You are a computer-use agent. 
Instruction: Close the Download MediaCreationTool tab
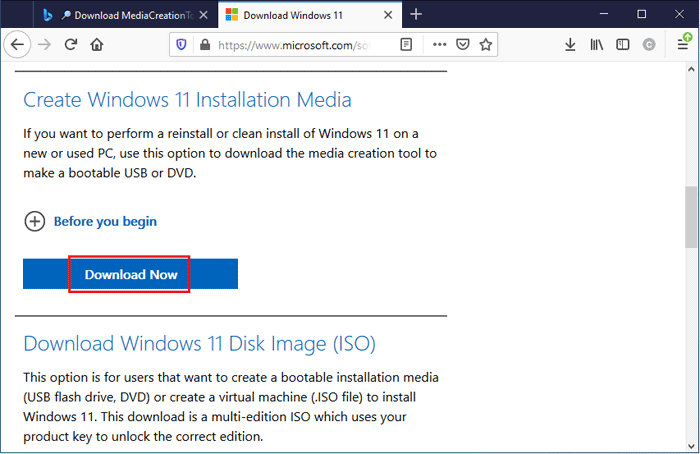click(x=204, y=15)
